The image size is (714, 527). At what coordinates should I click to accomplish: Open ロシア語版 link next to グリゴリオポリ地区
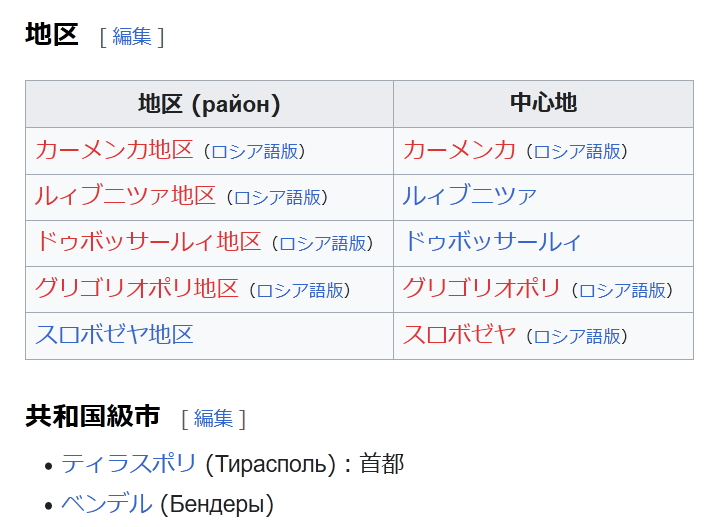[x=300, y=290]
